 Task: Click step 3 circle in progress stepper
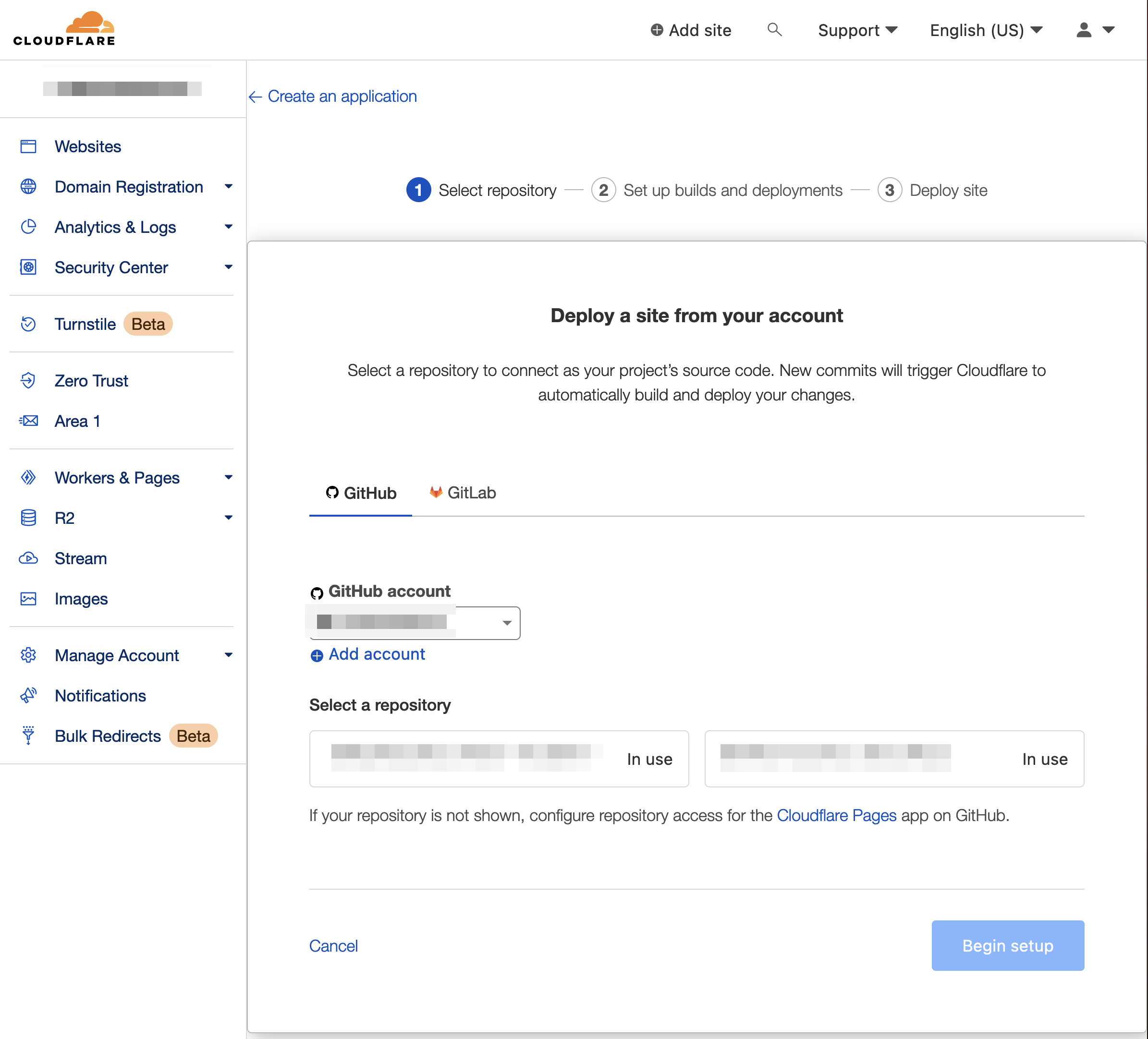pos(890,190)
